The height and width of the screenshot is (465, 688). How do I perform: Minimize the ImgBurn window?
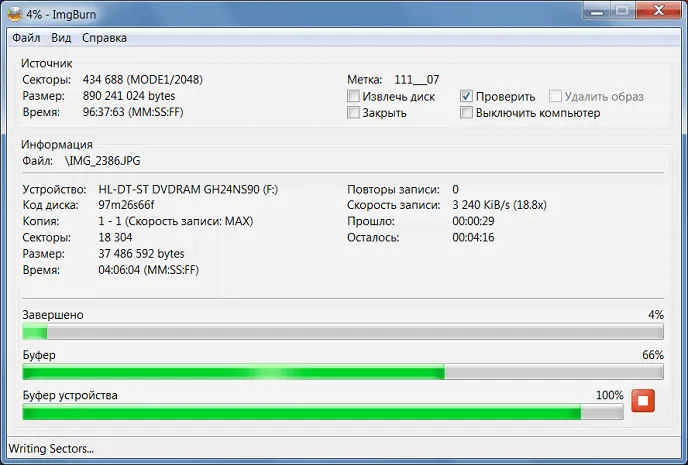click(x=597, y=11)
